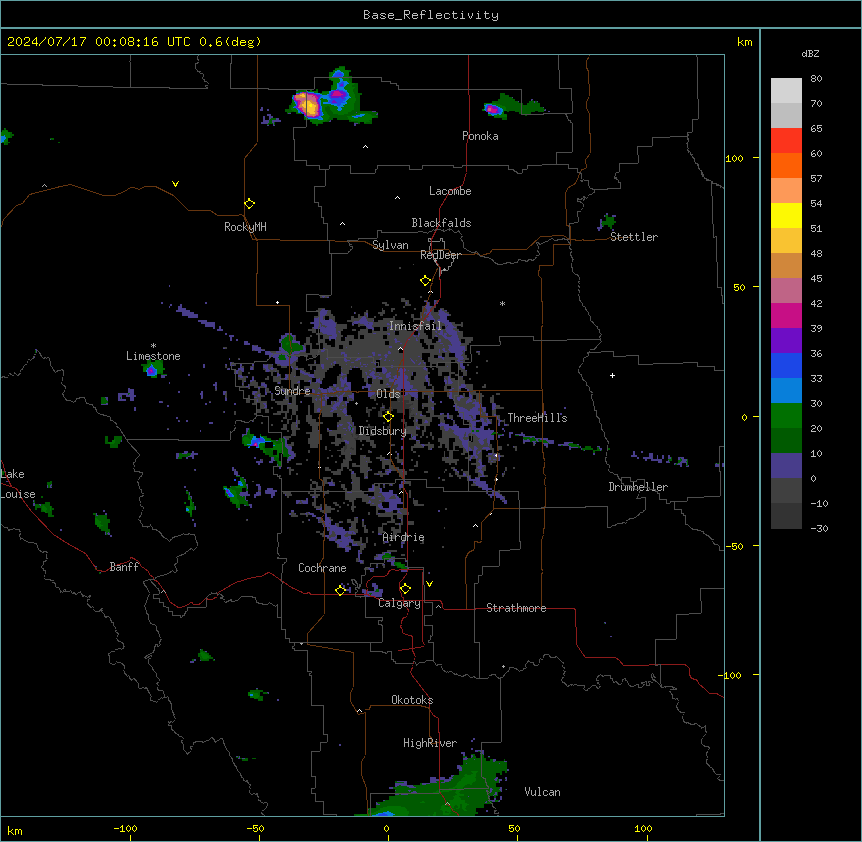Click the yellow V marker east of Calgary

click(x=429, y=584)
